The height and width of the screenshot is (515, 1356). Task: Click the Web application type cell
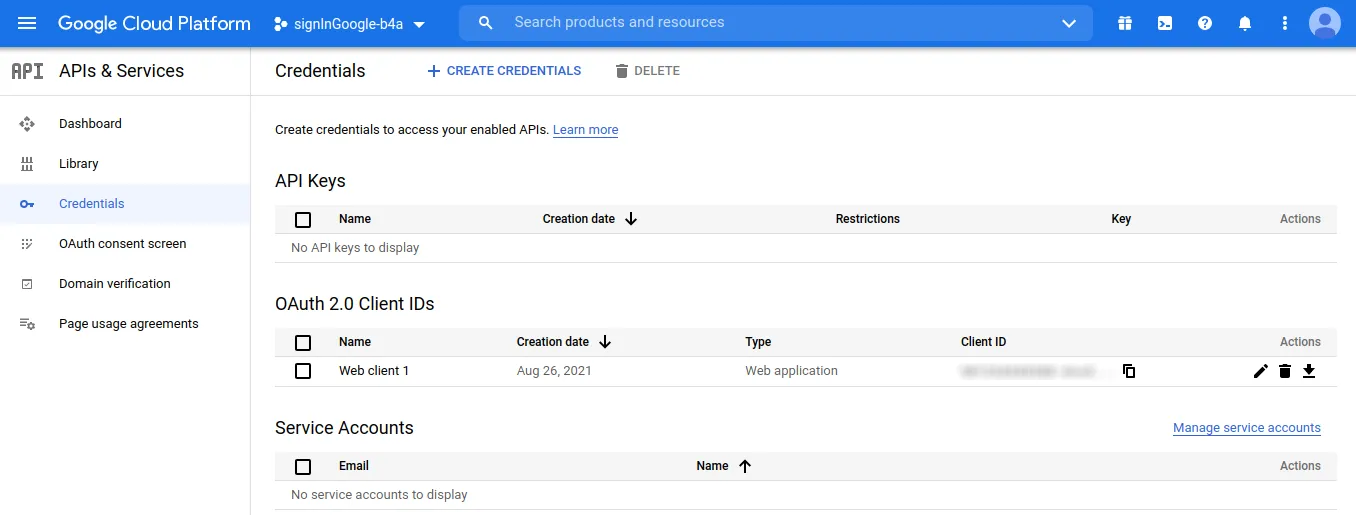tap(791, 371)
